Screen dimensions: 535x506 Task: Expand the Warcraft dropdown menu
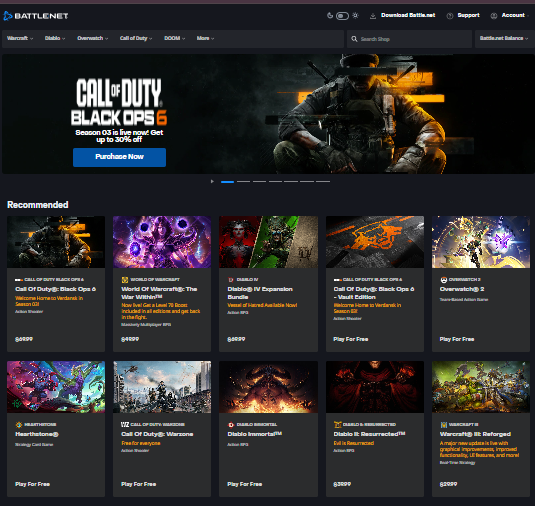[20, 38]
